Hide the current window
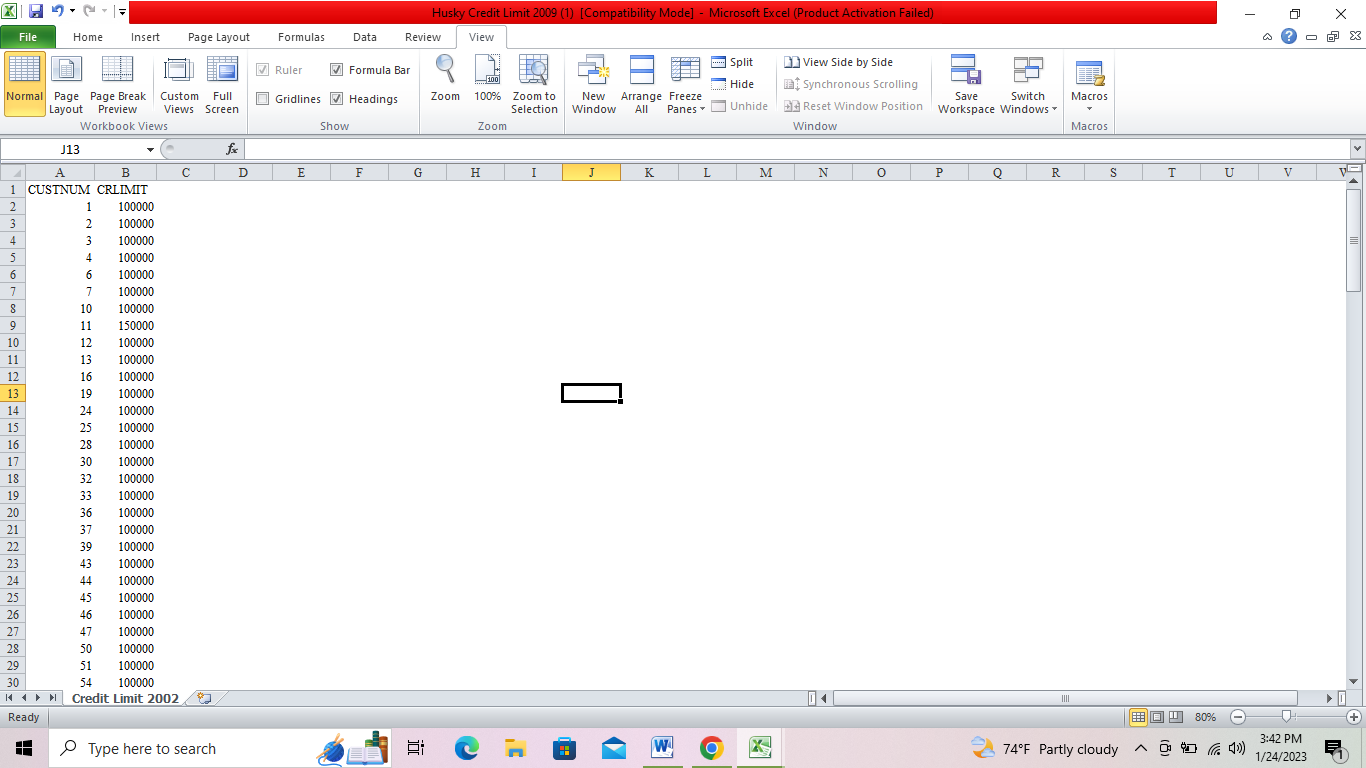The height and width of the screenshot is (768, 1366). [732, 84]
